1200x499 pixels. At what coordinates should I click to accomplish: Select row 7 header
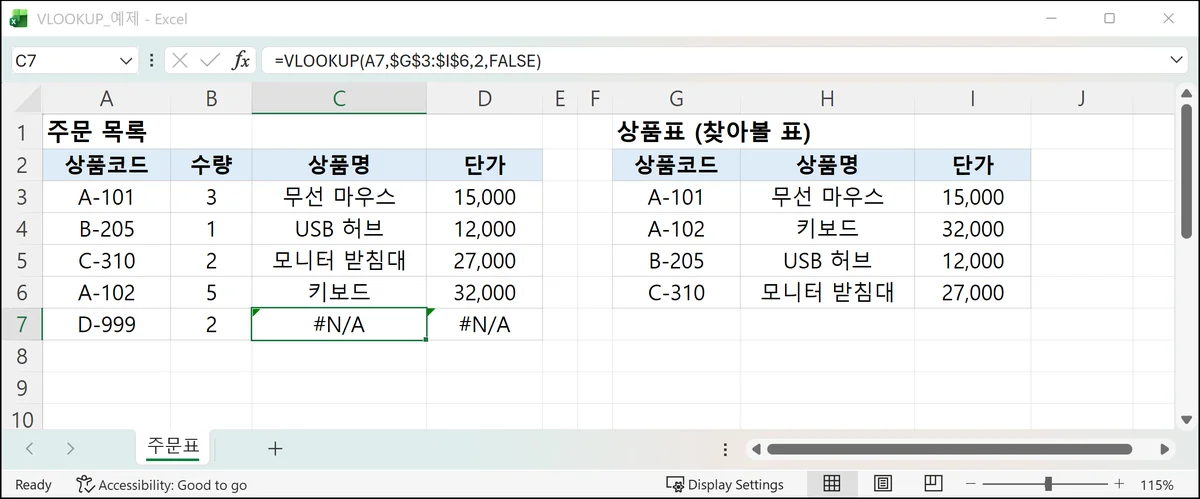click(x=21, y=324)
